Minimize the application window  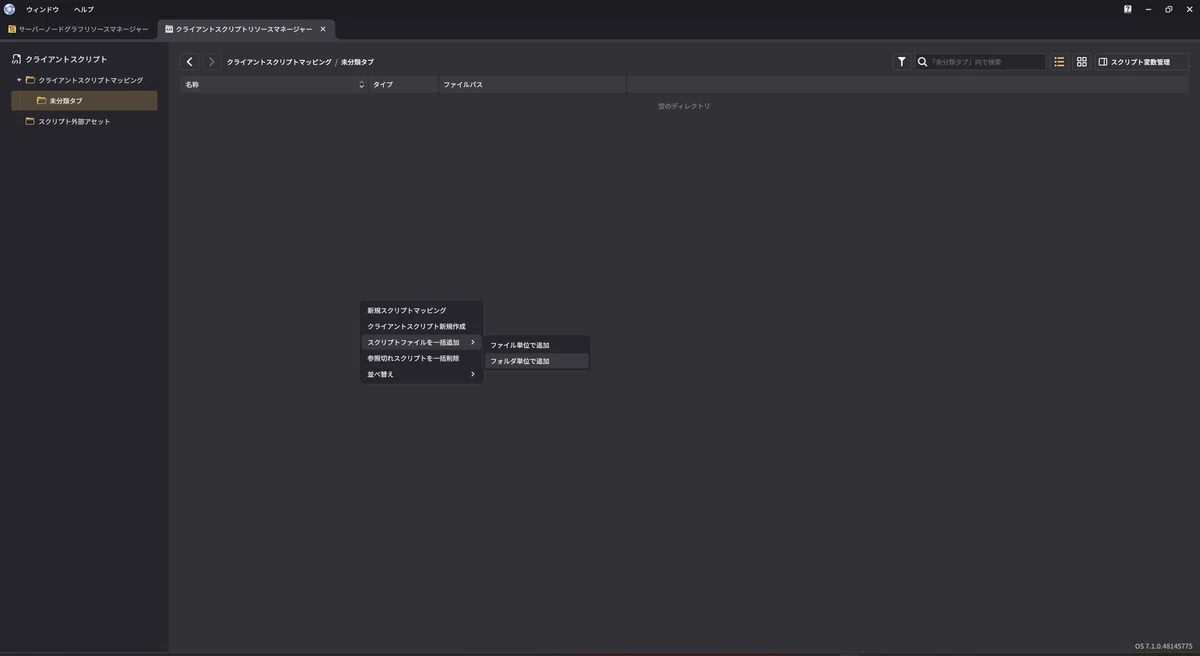[1148, 9]
